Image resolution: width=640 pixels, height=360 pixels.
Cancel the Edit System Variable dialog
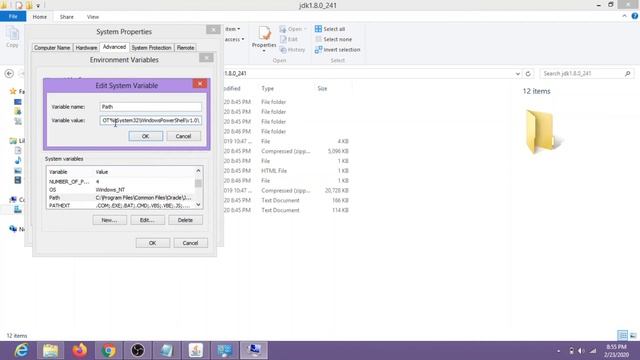[x=183, y=136]
